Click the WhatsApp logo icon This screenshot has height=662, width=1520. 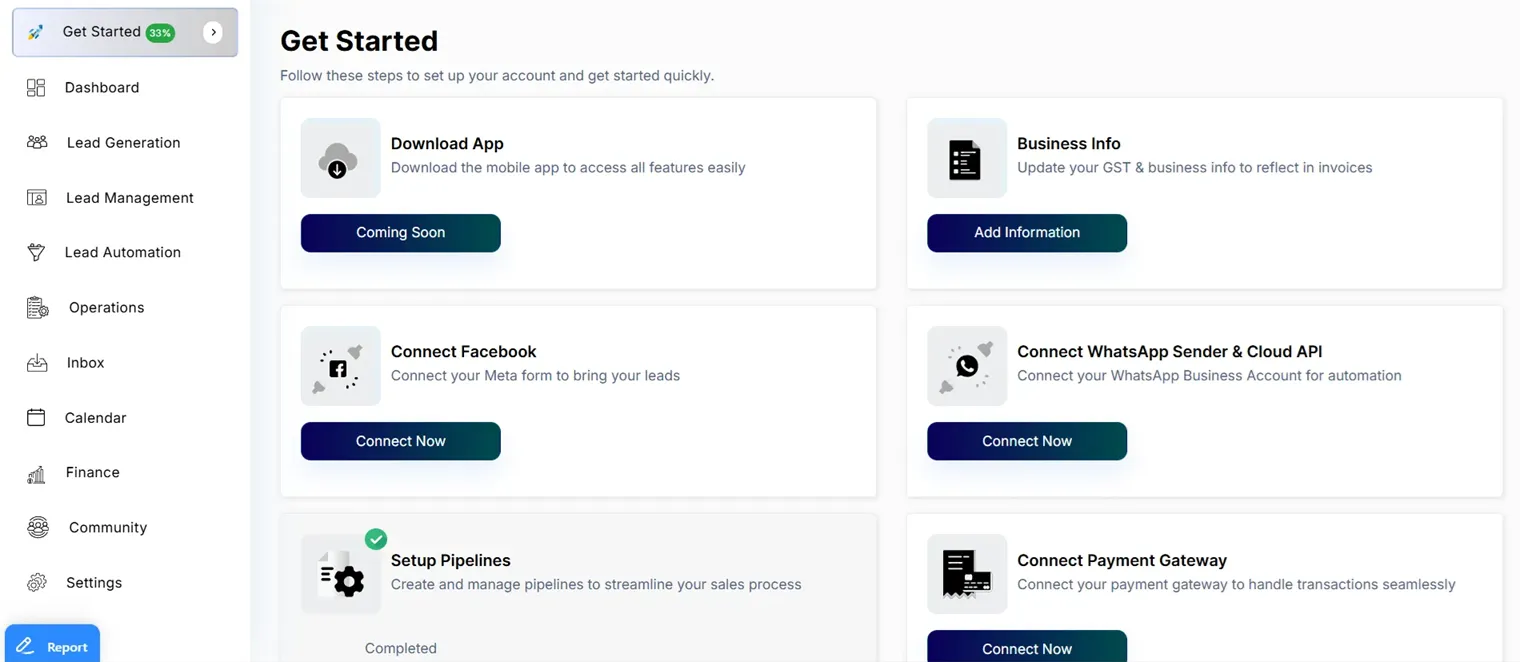point(966,366)
